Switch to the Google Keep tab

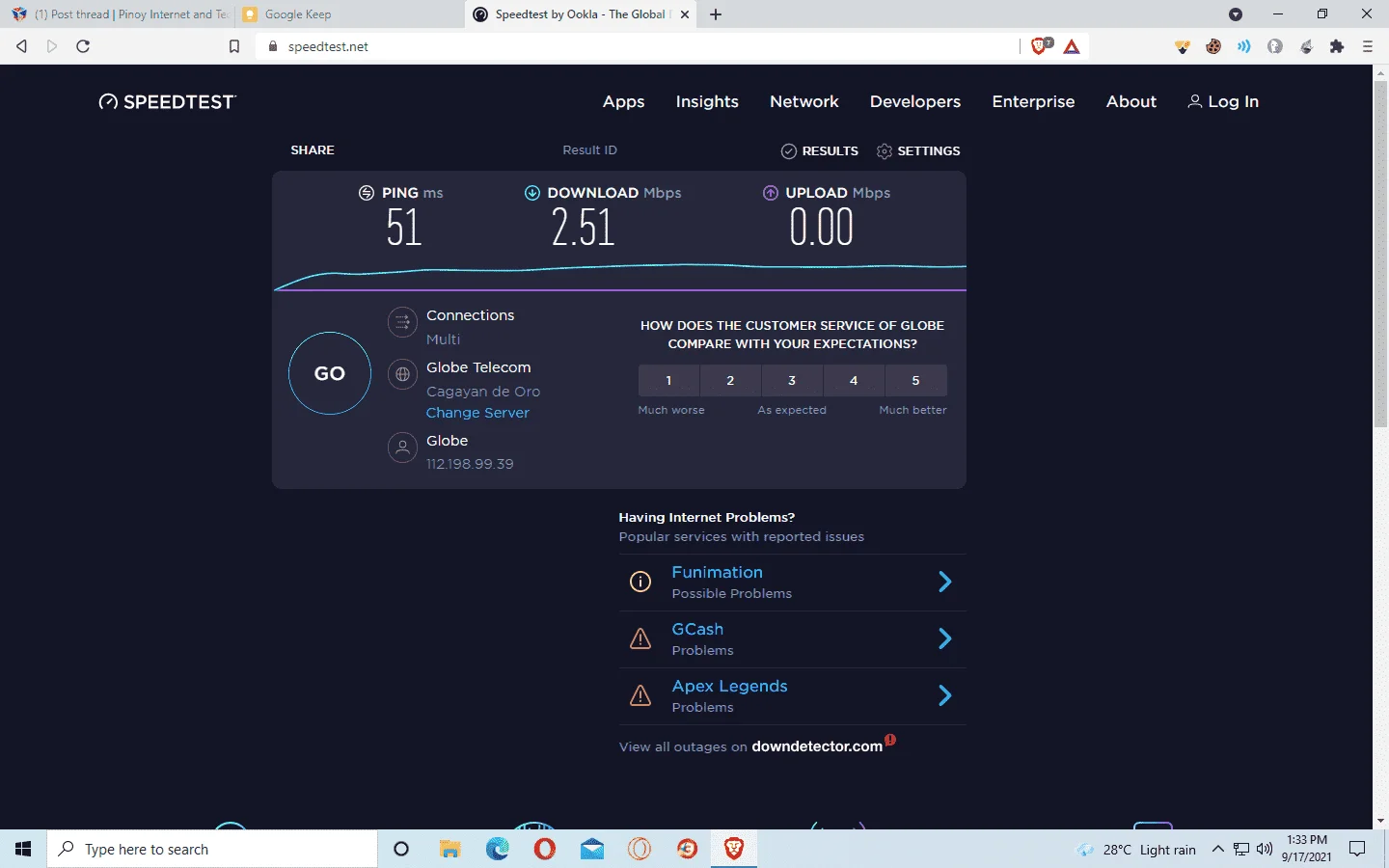347,14
